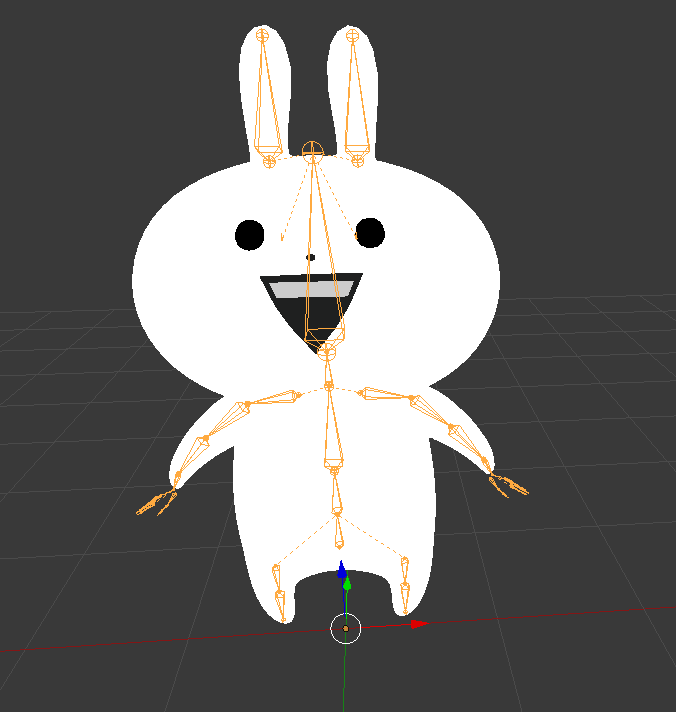Image resolution: width=676 pixels, height=712 pixels.
Task: Click the green Y-axis manipulator arrow
Action: pos(347,584)
